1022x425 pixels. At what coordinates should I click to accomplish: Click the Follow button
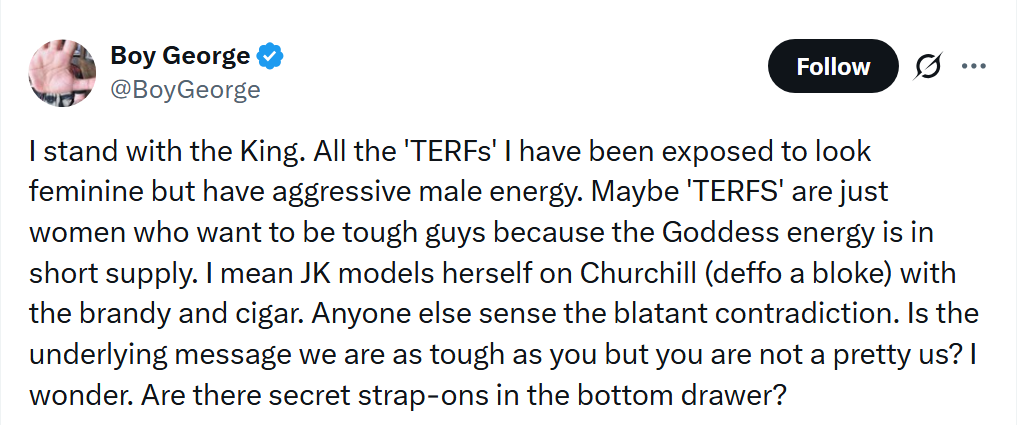click(833, 67)
